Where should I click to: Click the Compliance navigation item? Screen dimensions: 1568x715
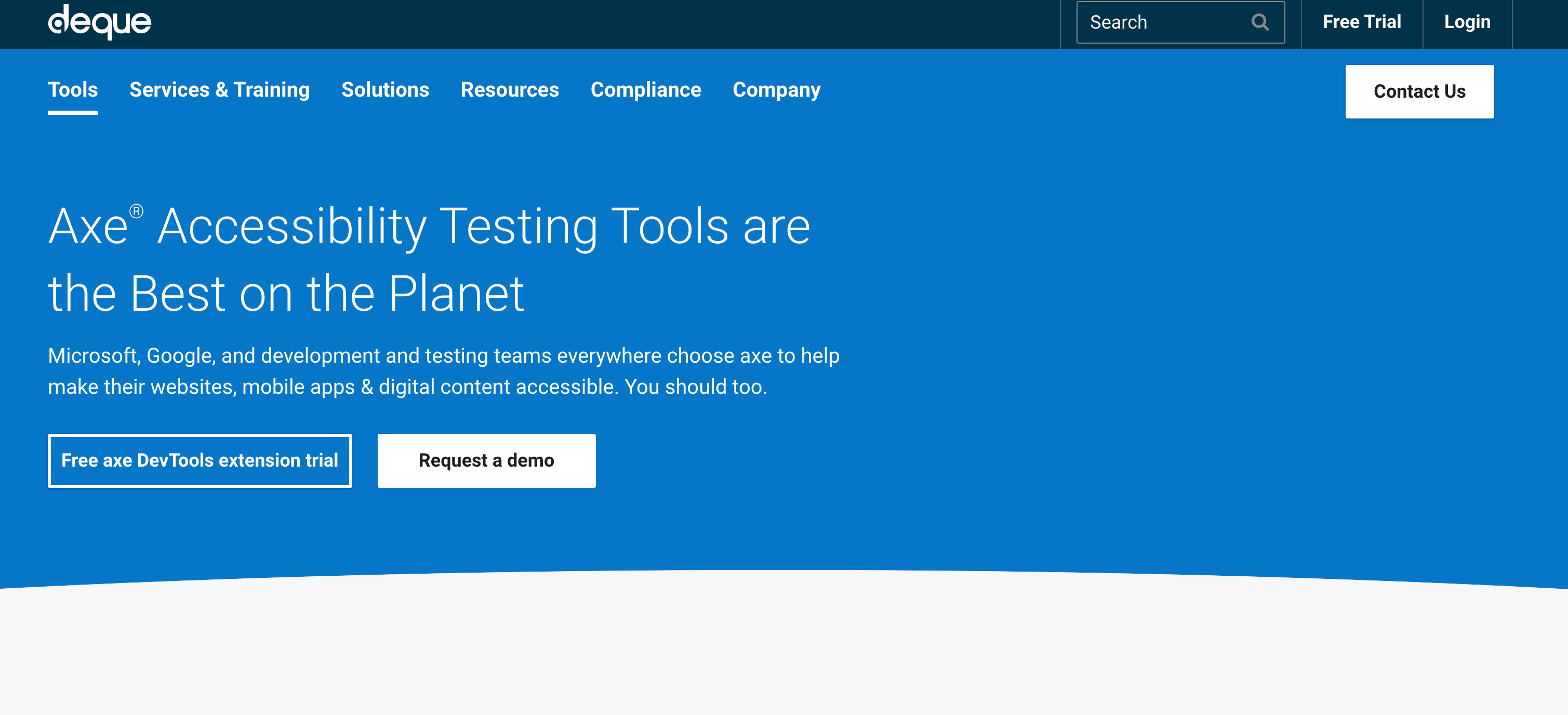[x=645, y=90]
